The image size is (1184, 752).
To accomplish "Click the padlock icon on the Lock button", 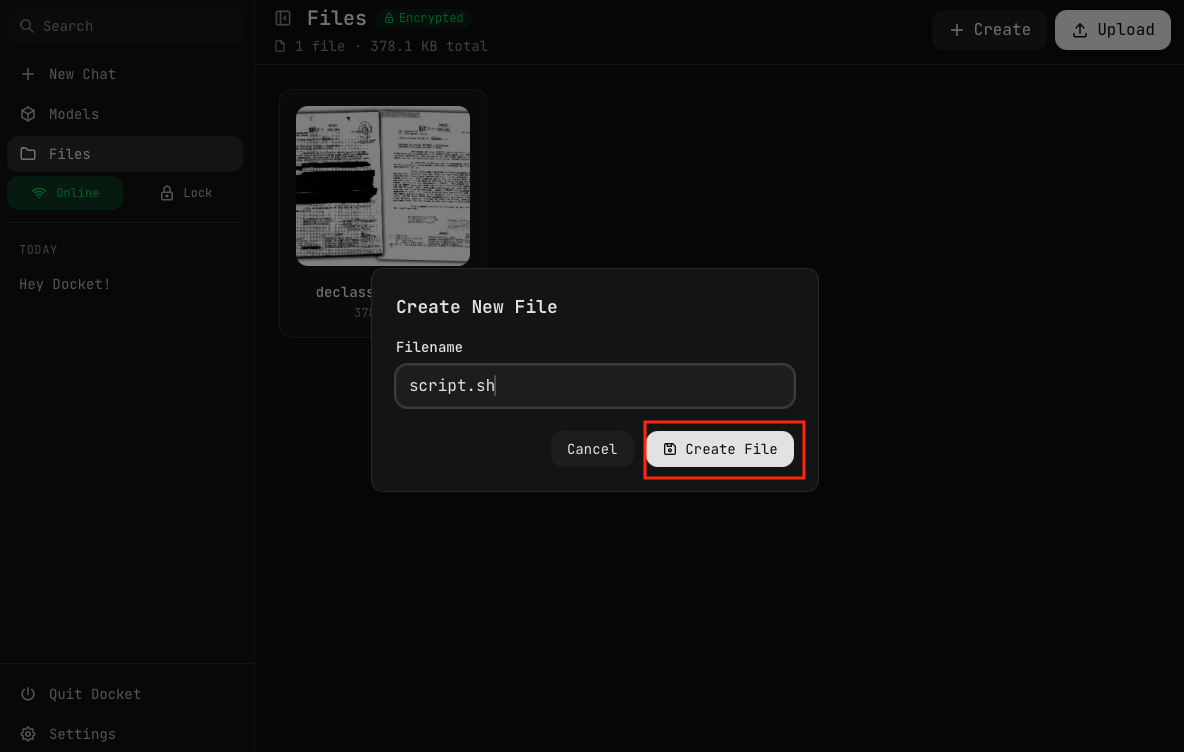I will [x=167, y=192].
